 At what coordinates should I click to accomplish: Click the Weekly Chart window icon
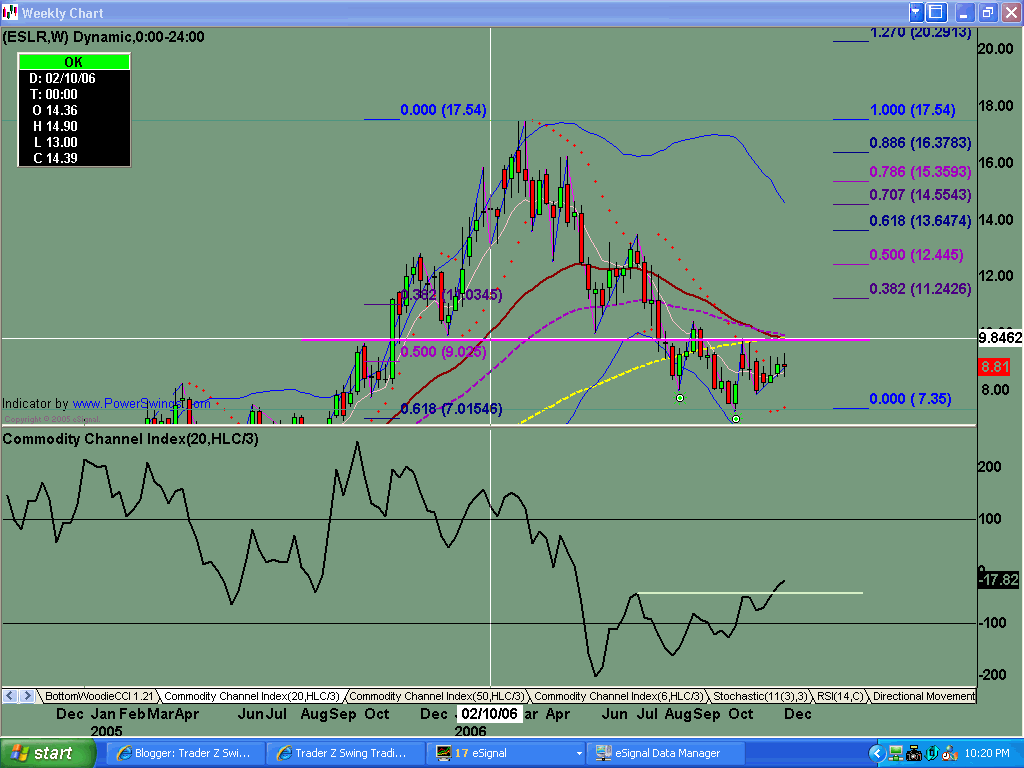[x=10, y=12]
